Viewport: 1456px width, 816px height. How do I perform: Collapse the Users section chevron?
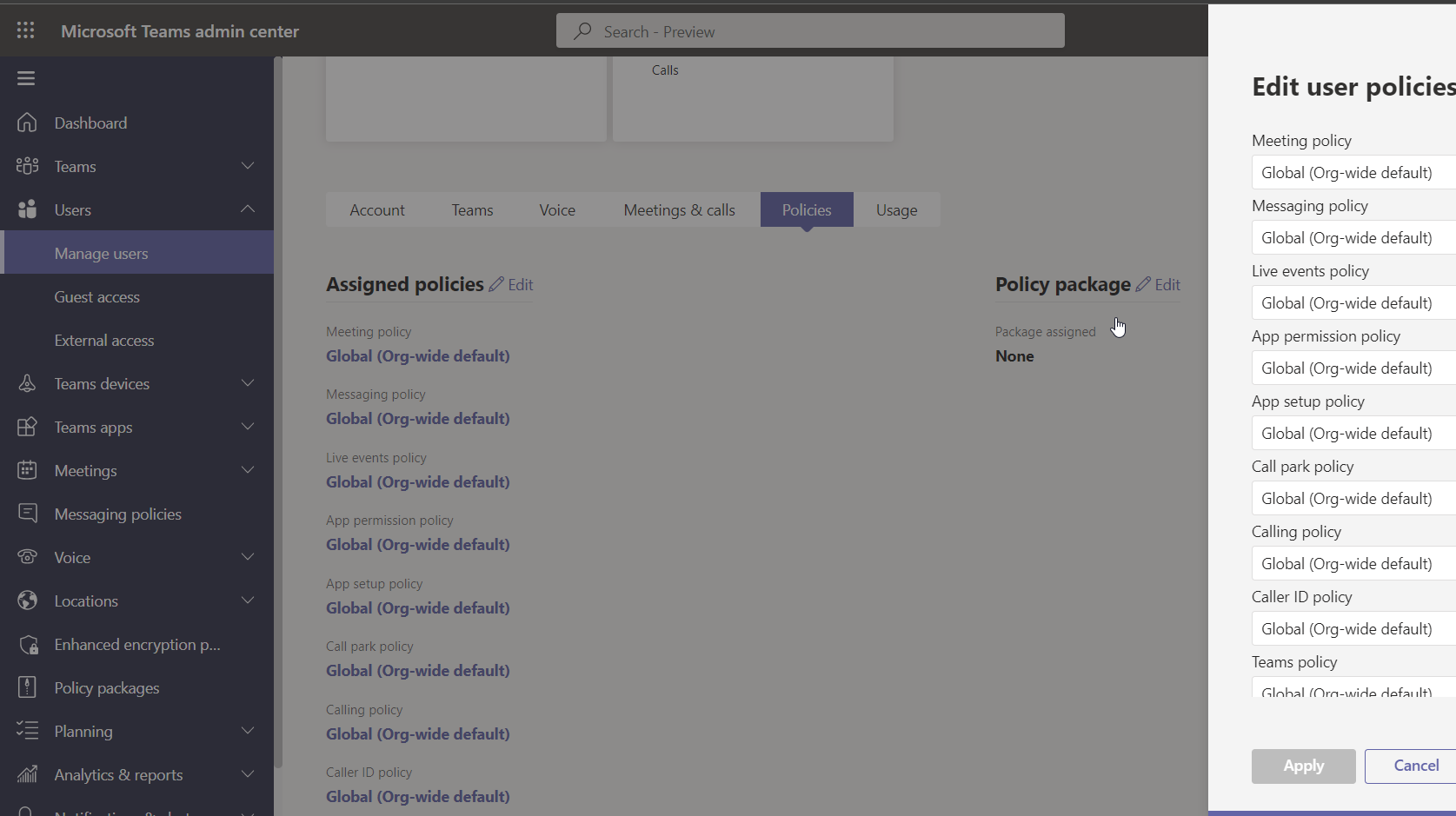248,209
